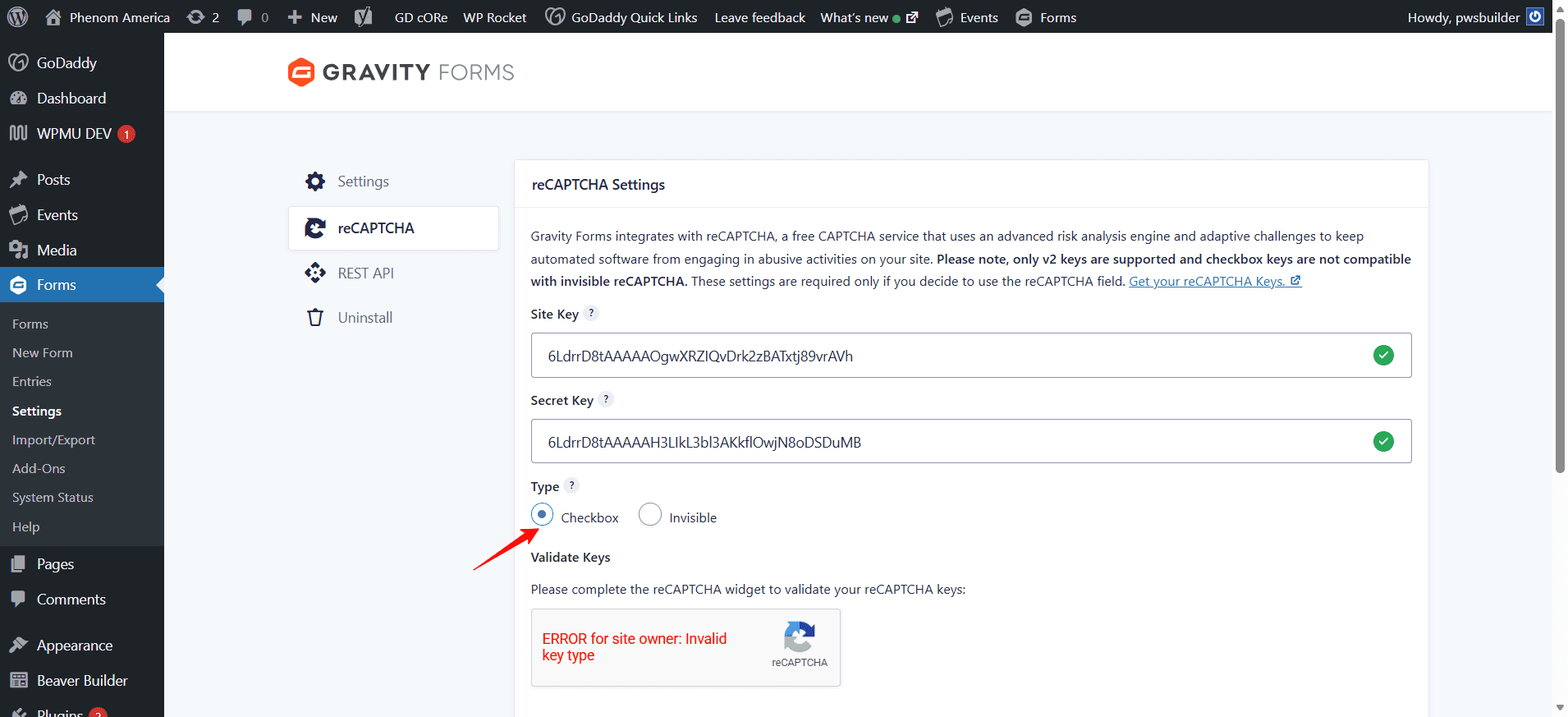Open the Events sidebar menu
This screenshot has height=717, width=1568.
(x=57, y=215)
